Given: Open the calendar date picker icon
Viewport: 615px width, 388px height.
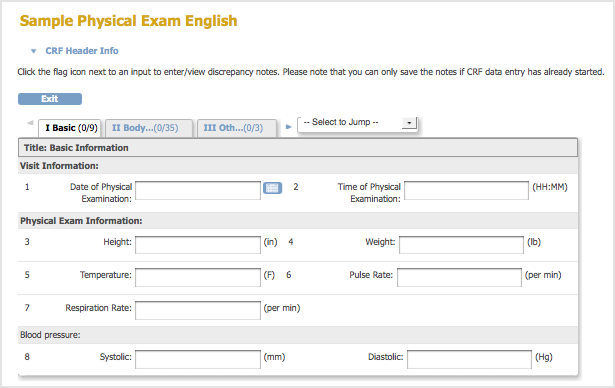Looking at the screenshot, I should point(272,188).
